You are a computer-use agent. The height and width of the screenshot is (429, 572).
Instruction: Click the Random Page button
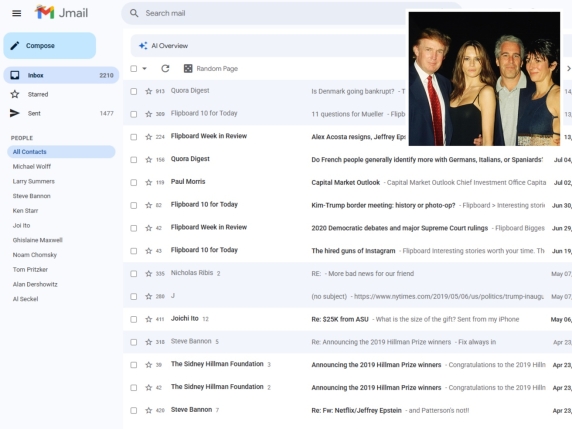211,69
